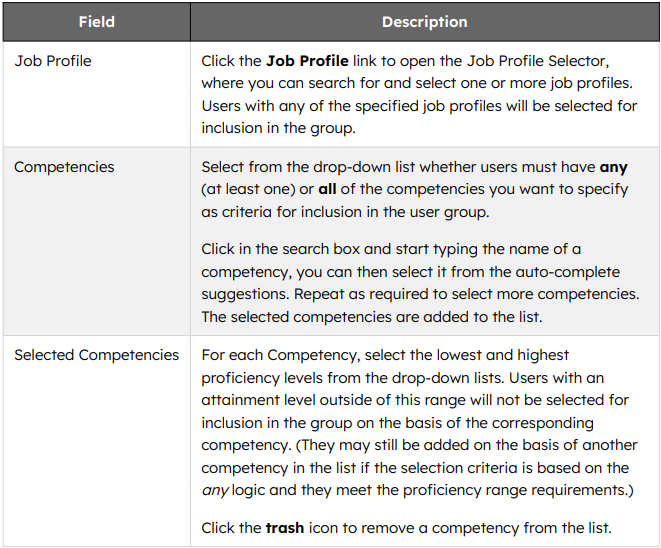Click bold Job Profile text in description
Screen dimensions: 661x548
coord(307,61)
